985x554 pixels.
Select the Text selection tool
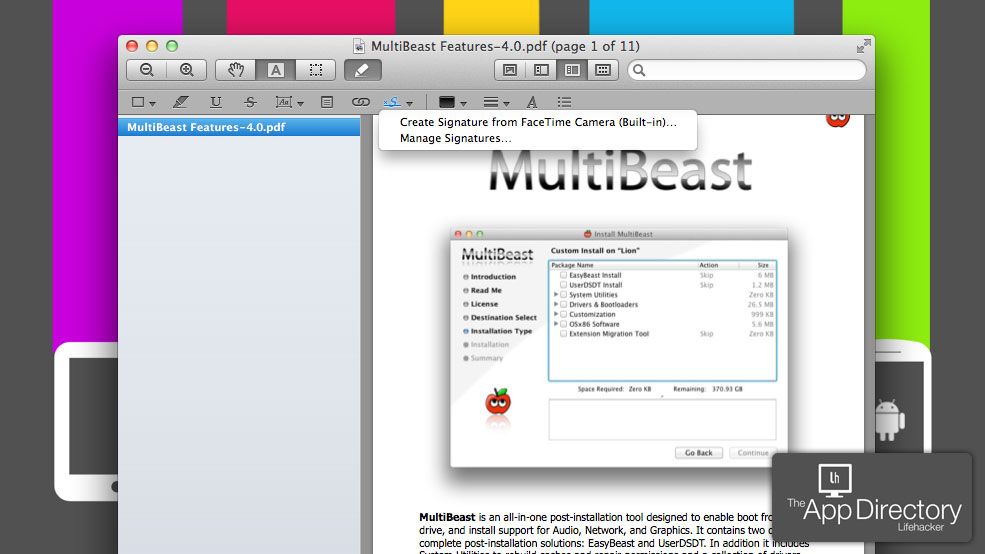coord(276,70)
